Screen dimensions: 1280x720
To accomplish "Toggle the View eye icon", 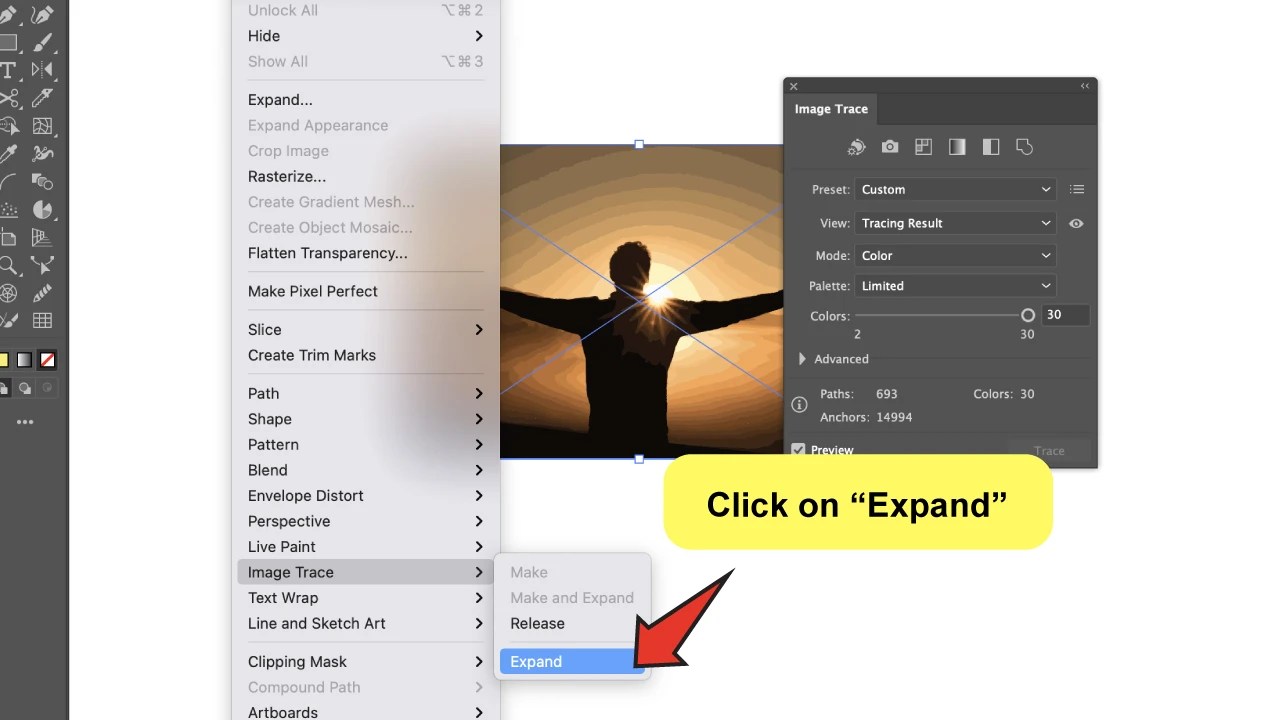I will point(1076,223).
